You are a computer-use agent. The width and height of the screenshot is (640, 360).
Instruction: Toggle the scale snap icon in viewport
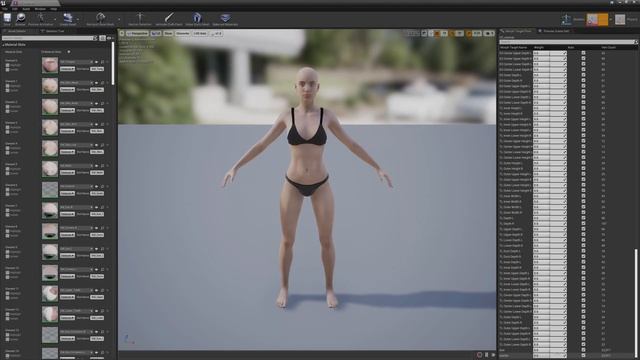click(469, 33)
